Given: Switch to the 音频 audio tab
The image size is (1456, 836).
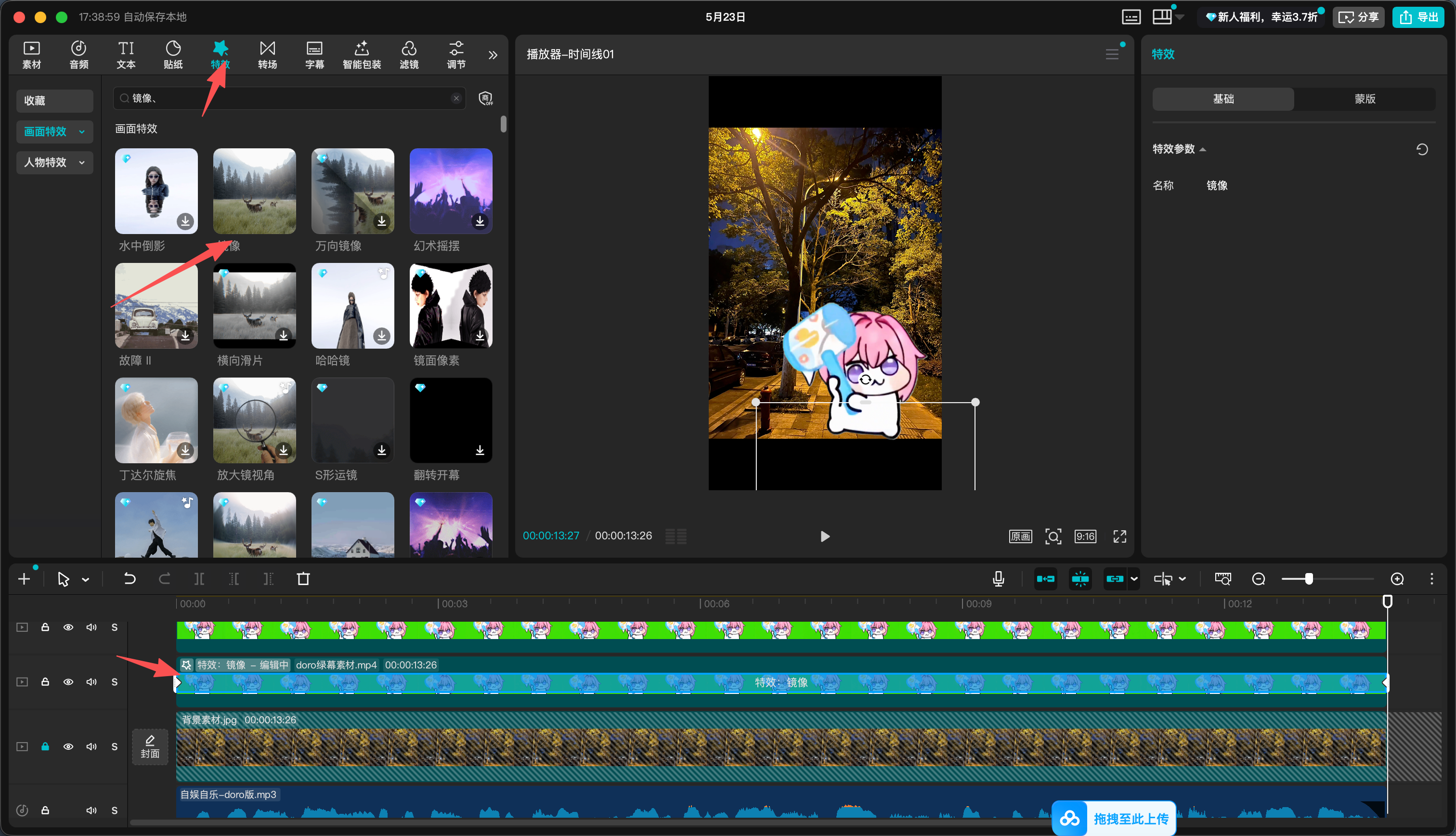Looking at the screenshot, I should pos(78,54).
